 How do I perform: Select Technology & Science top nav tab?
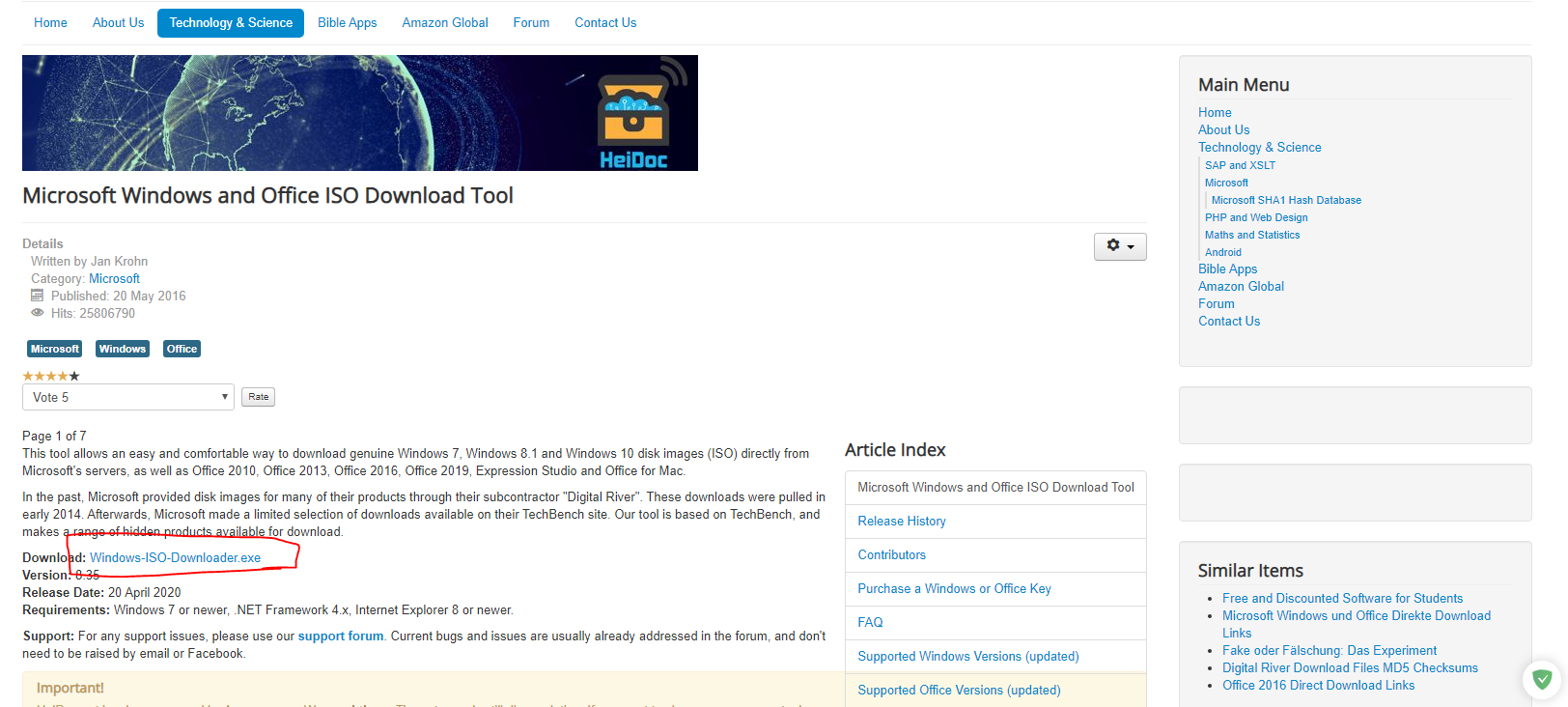pos(231,22)
